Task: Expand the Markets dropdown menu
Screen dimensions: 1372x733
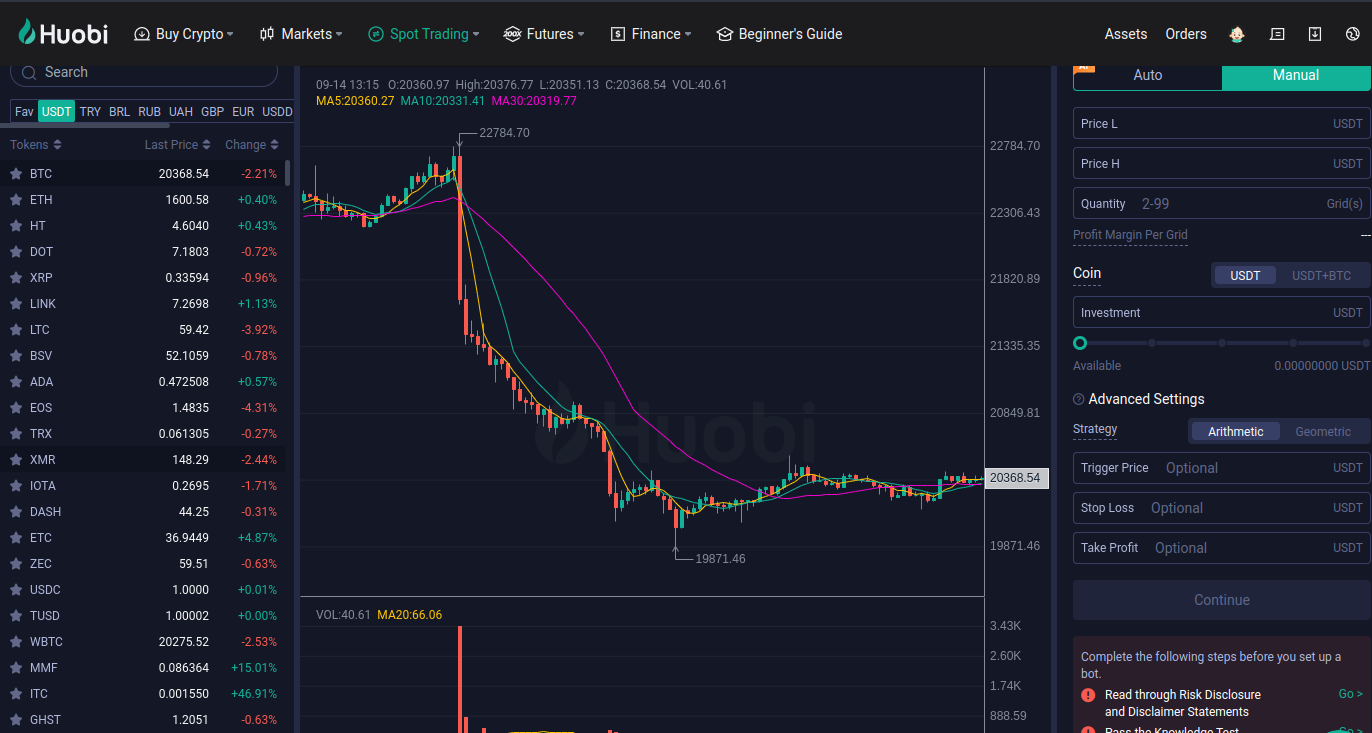Action: 301,34
